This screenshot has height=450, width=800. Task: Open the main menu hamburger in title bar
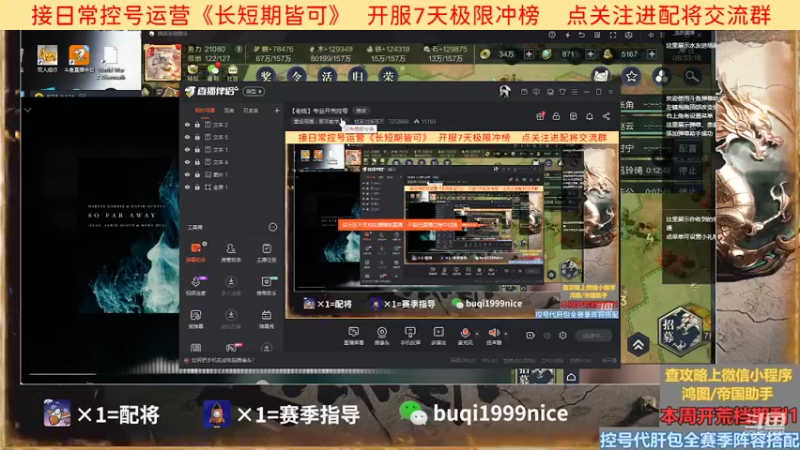pyautogui.click(x=574, y=92)
